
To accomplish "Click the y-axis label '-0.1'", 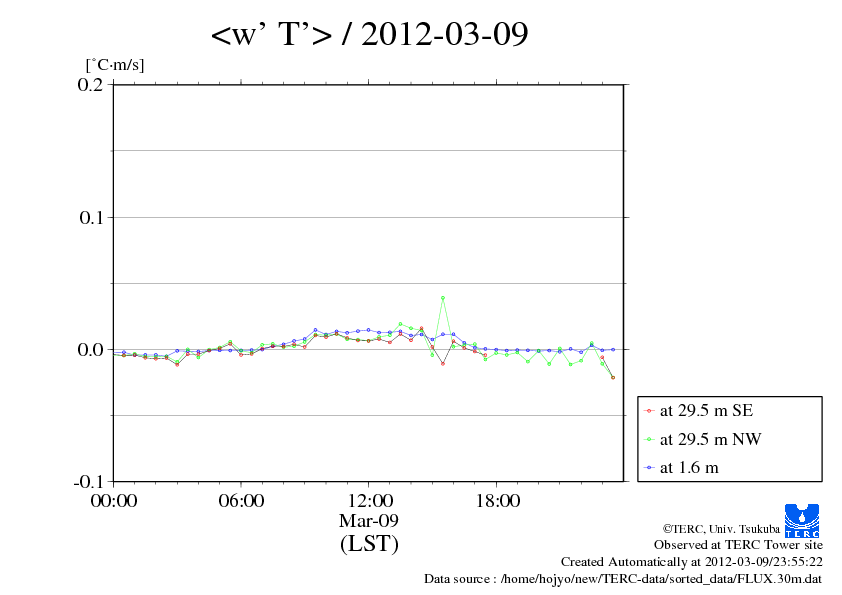I will (x=88, y=482).
